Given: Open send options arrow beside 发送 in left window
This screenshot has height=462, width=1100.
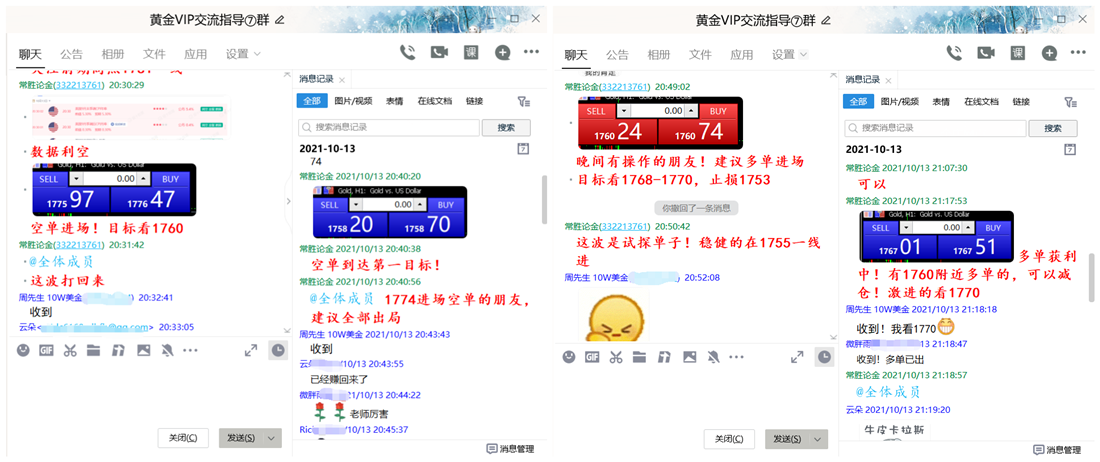Looking at the screenshot, I should coord(272,438).
